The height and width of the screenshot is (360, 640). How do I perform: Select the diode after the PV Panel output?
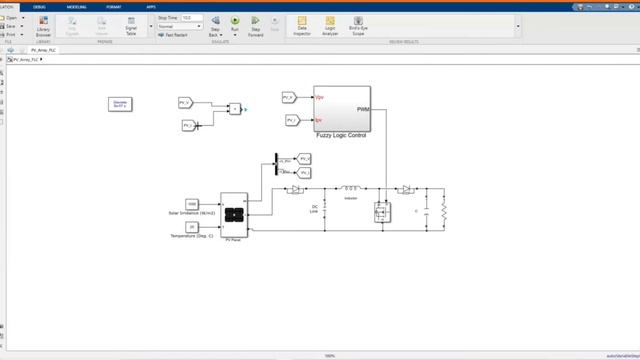[x=295, y=189]
